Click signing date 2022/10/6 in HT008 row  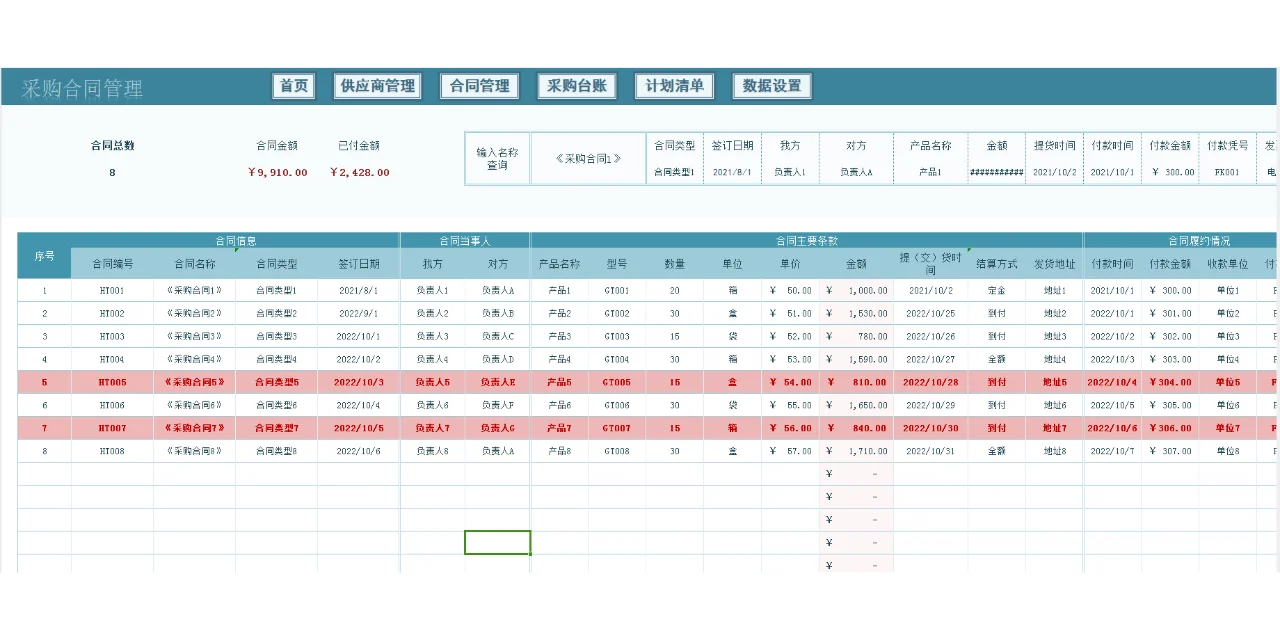(x=358, y=451)
